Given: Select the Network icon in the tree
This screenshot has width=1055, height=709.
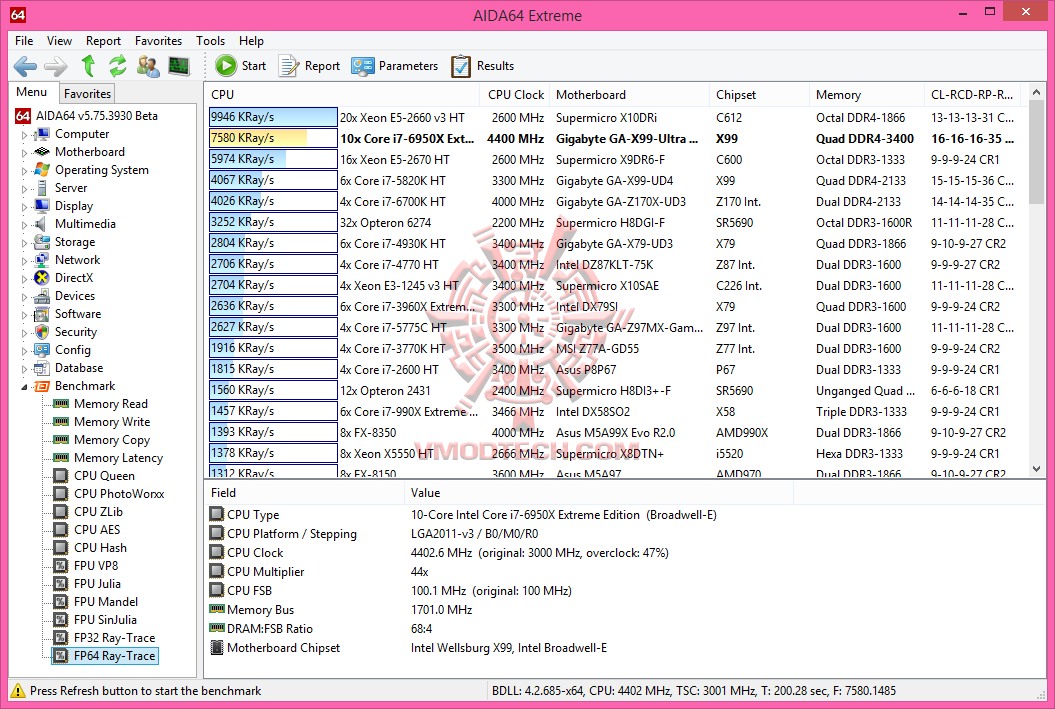Looking at the screenshot, I should point(42,260).
